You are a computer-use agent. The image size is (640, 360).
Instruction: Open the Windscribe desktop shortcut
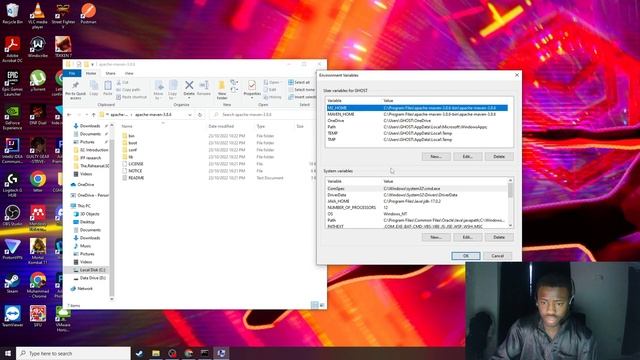click(x=38, y=47)
